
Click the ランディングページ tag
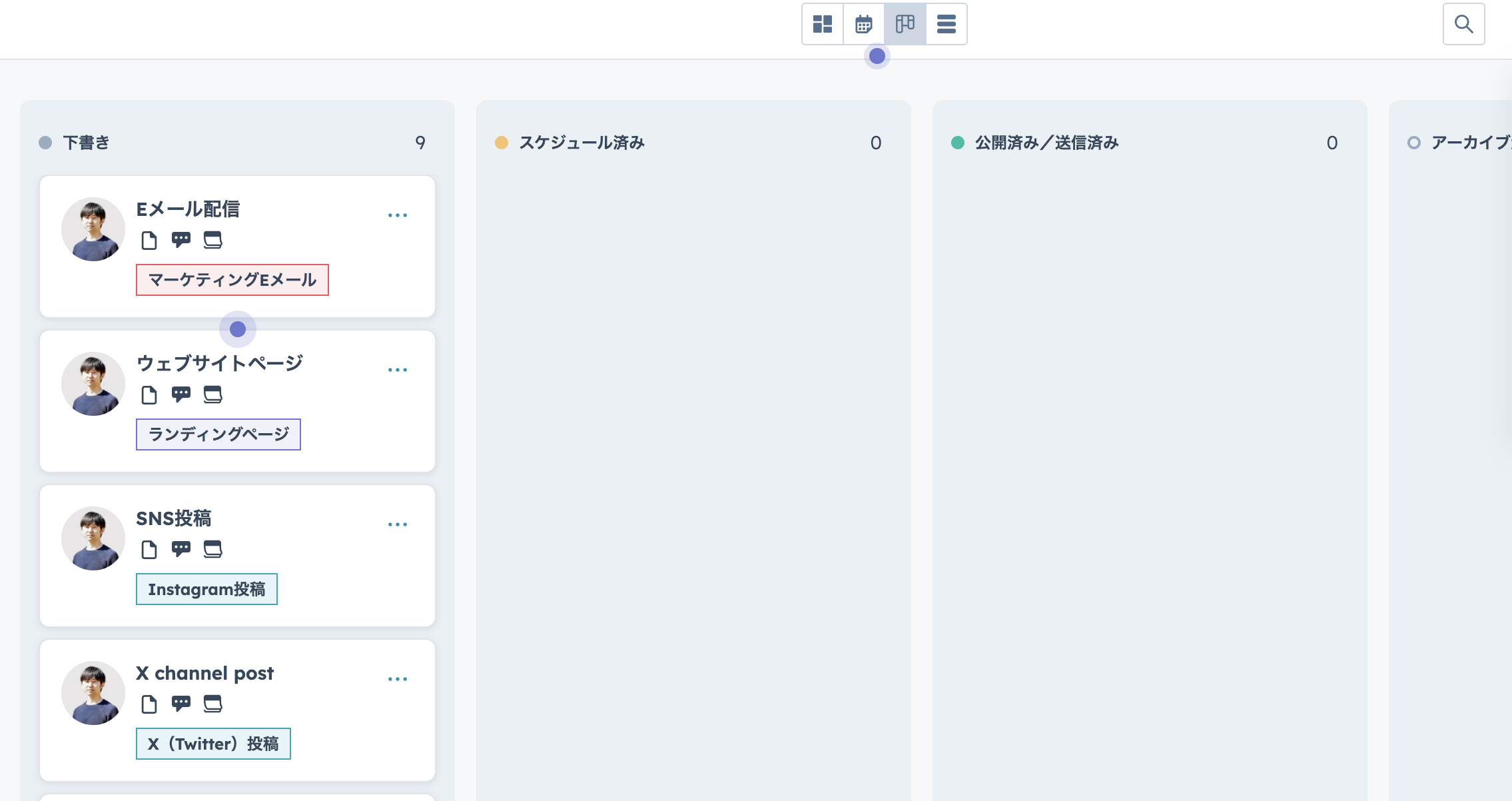point(218,434)
